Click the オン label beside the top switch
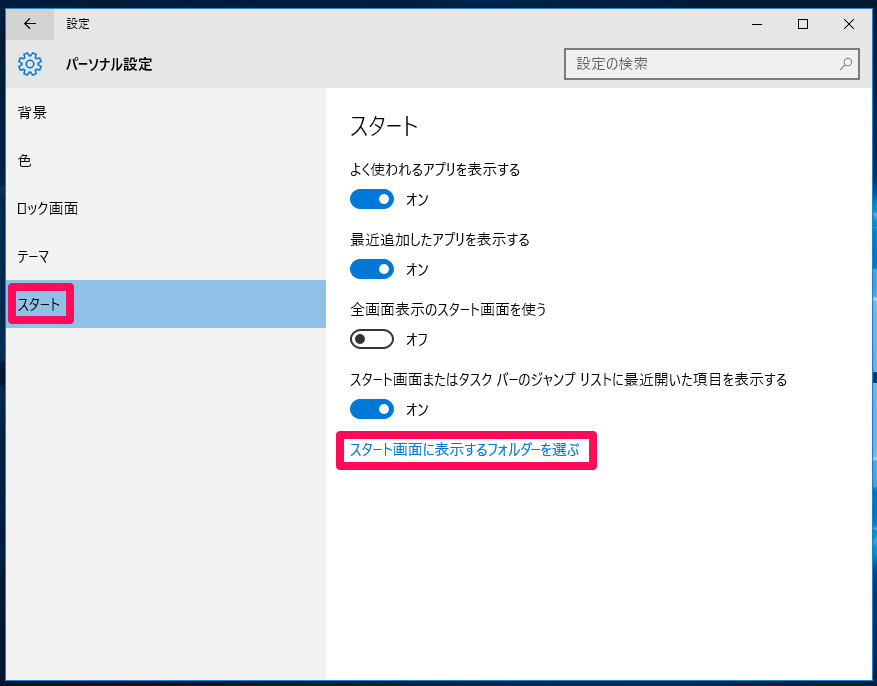The image size is (877, 686). 417,200
